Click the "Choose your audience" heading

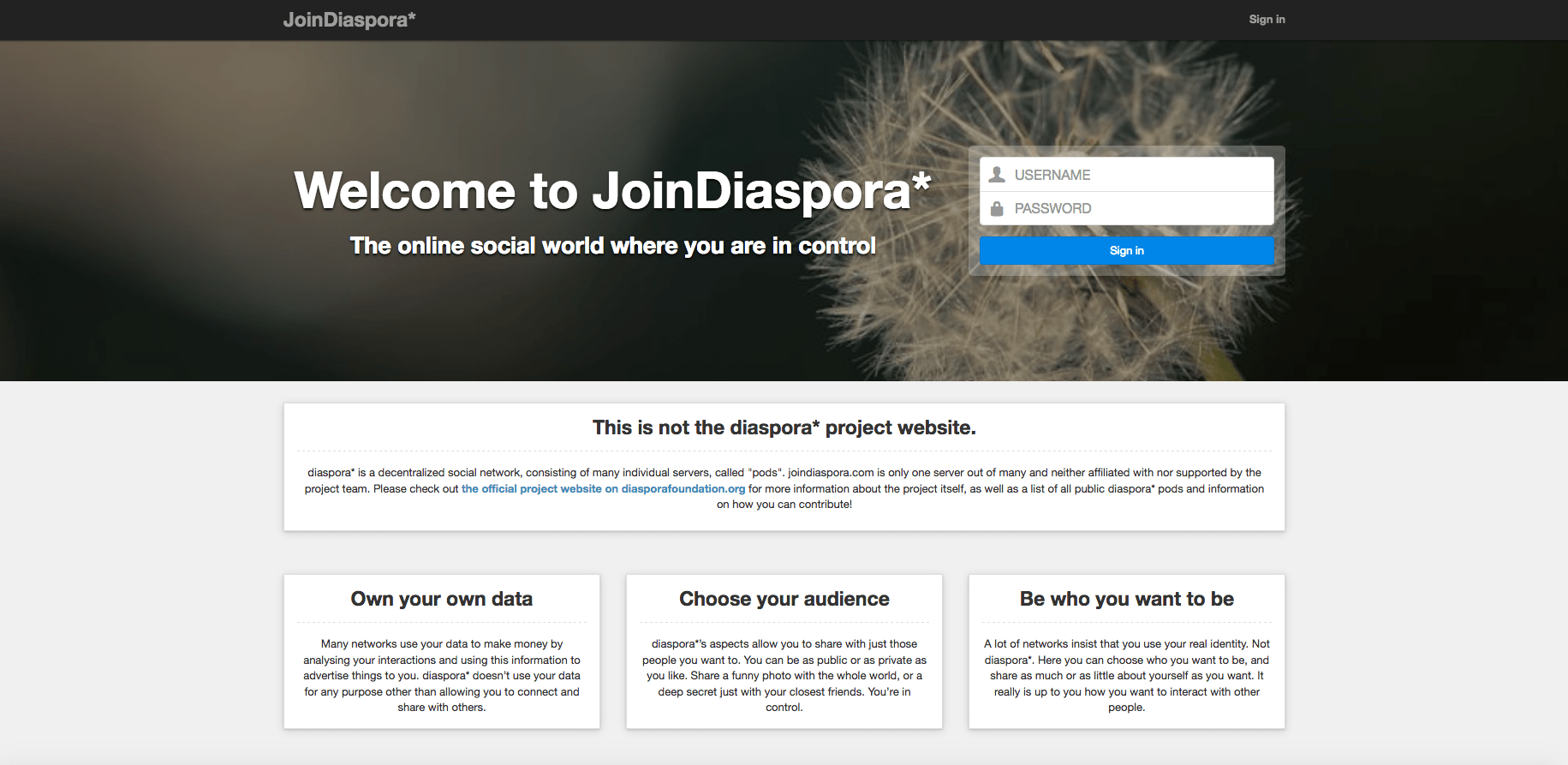(784, 599)
